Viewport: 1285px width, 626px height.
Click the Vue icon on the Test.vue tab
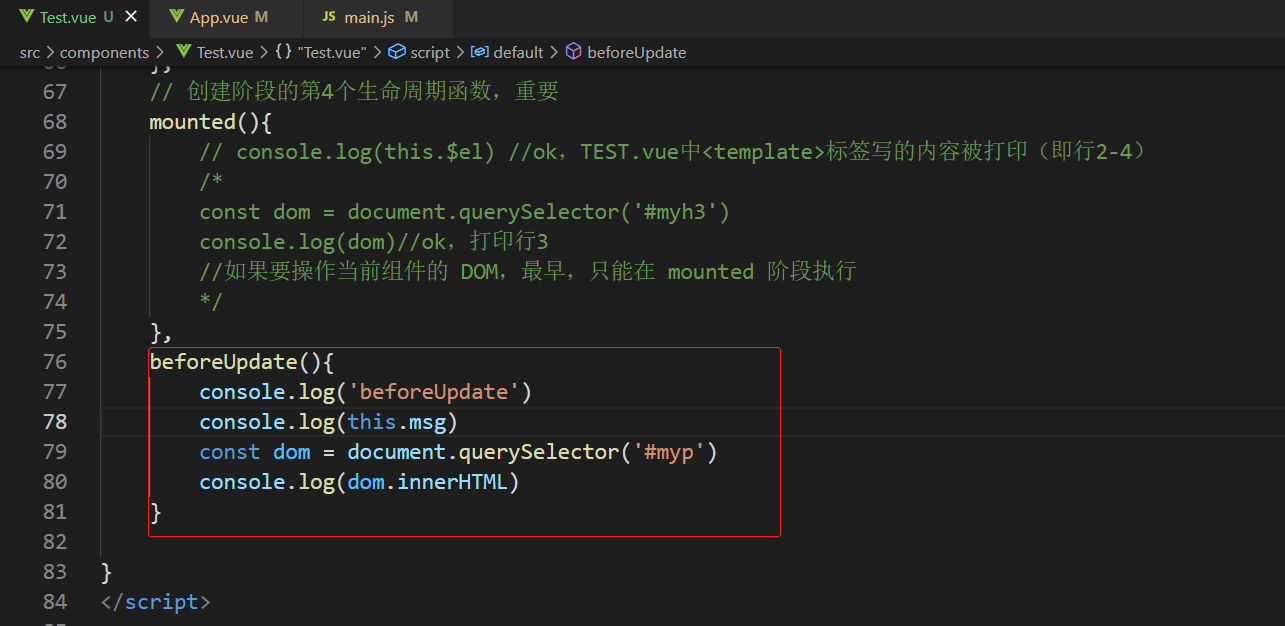pyautogui.click(x=27, y=17)
